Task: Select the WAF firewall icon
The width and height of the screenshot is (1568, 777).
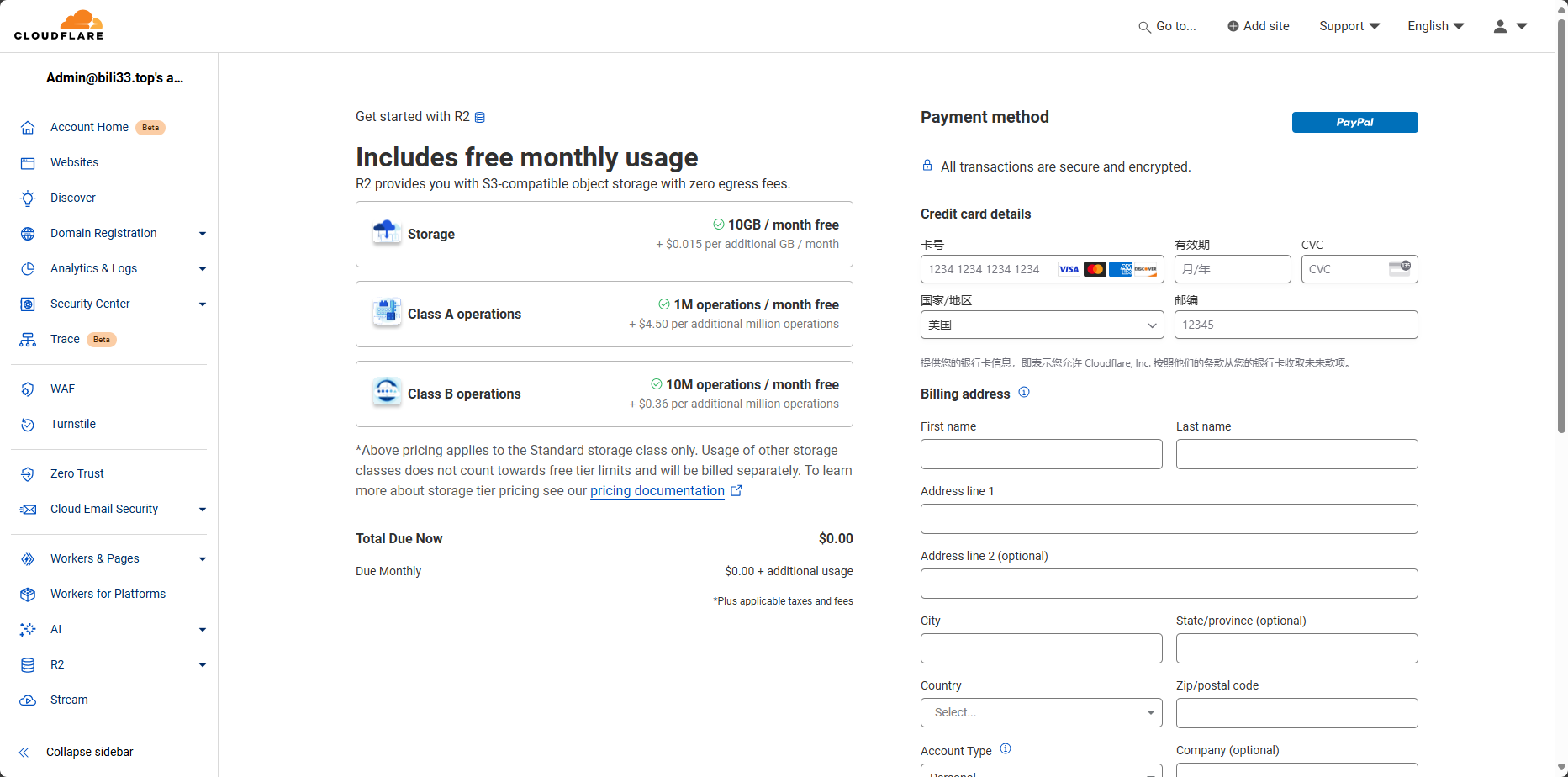Action: 28,388
